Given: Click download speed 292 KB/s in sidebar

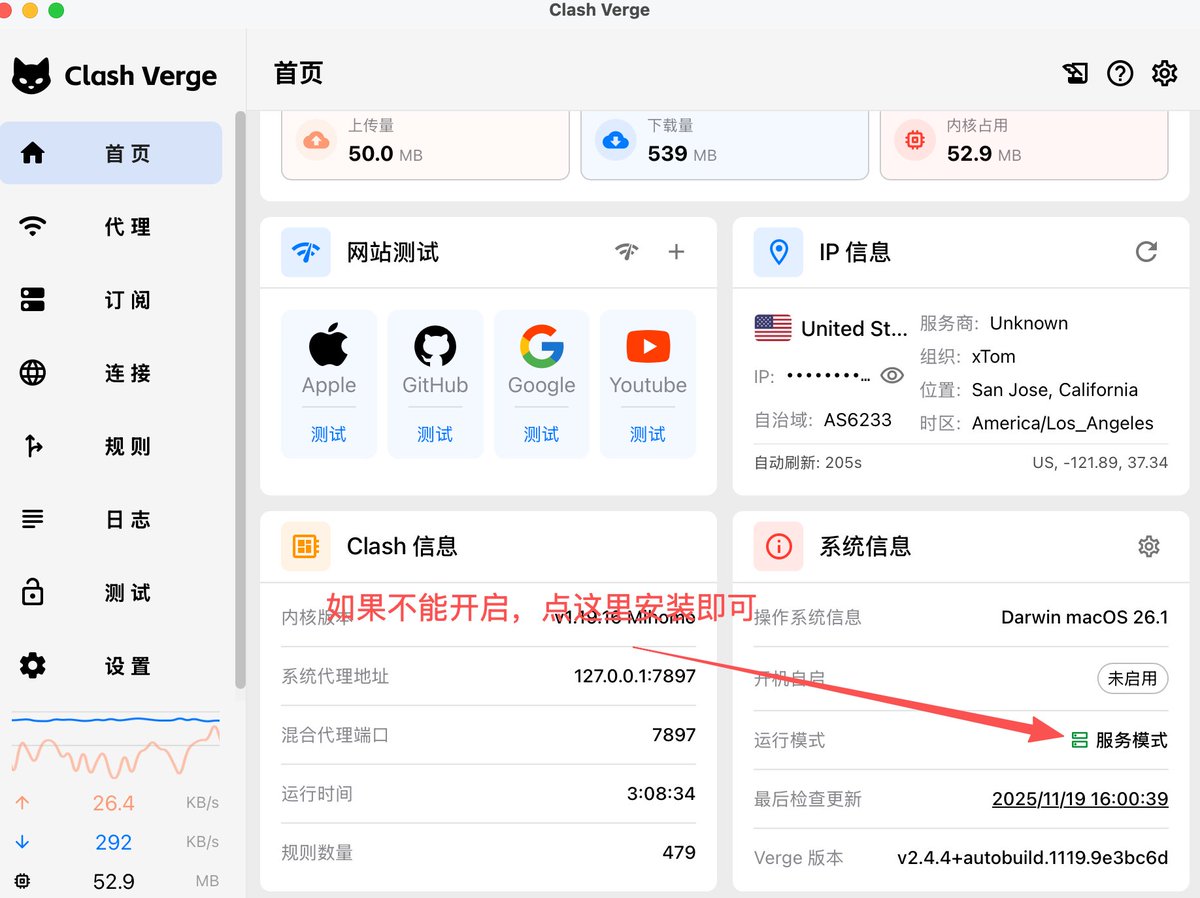Looking at the screenshot, I should [x=116, y=842].
